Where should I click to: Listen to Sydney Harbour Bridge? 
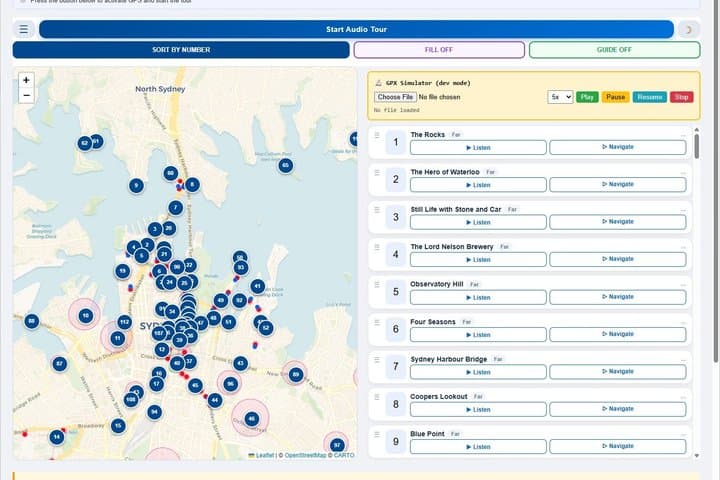click(x=478, y=372)
